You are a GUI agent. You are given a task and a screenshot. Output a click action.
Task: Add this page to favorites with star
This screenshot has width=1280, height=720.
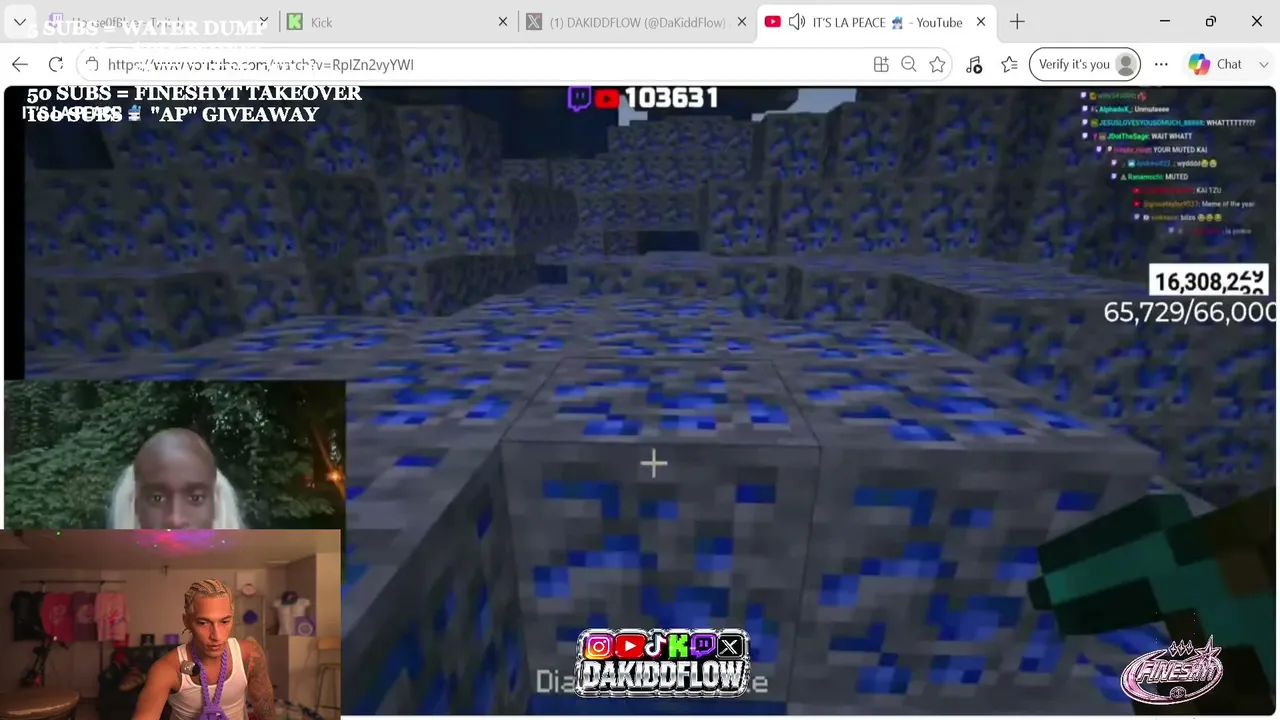(937, 64)
